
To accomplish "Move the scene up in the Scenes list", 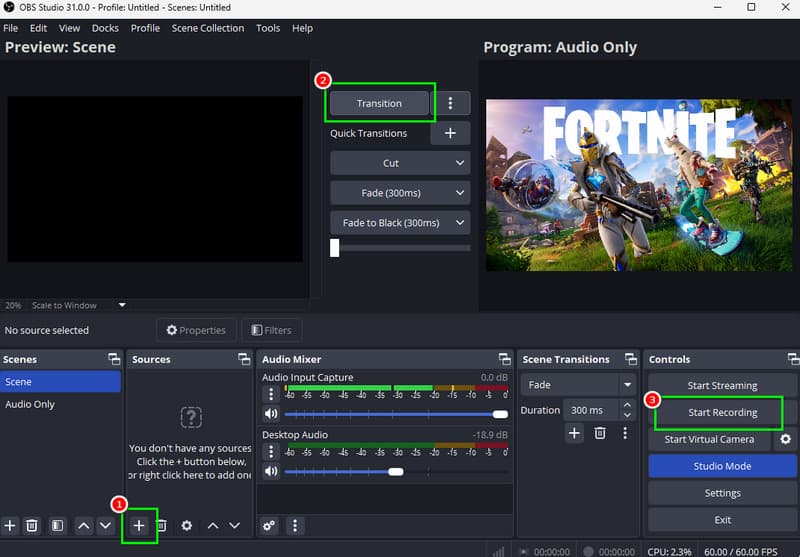I will (84, 525).
